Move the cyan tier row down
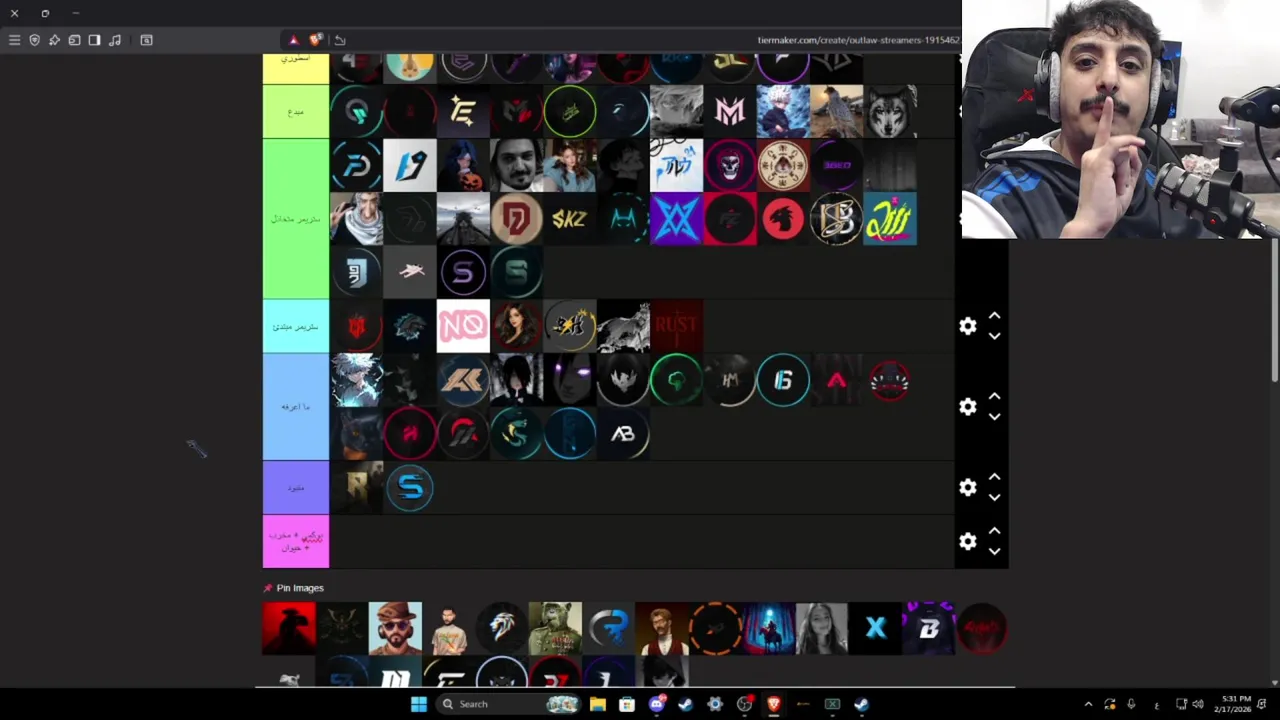The image size is (1280, 720). (994, 336)
